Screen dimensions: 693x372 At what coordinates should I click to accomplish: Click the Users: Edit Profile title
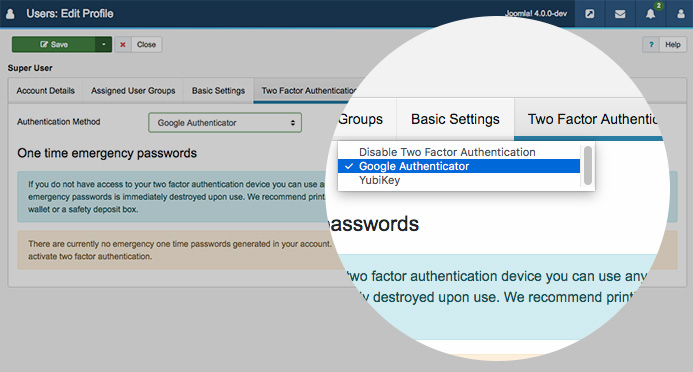[70, 14]
